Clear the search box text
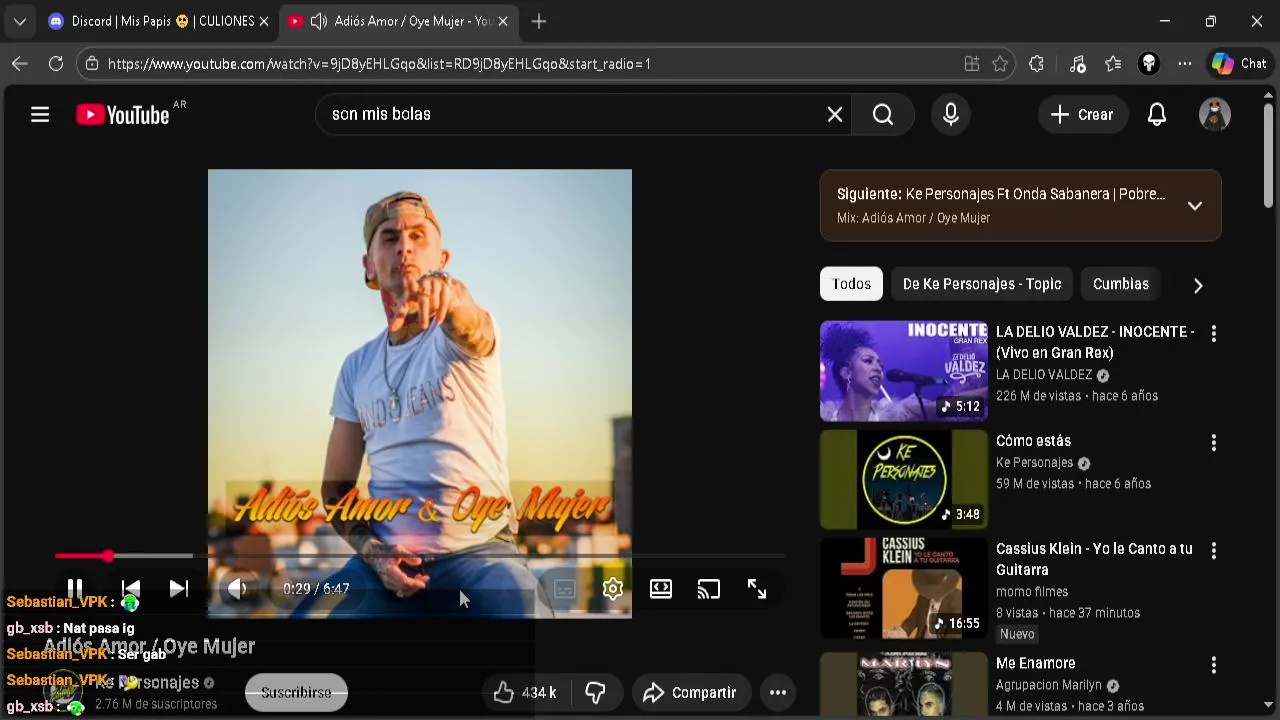The image size is (1280, 720). tap(835, 115)
